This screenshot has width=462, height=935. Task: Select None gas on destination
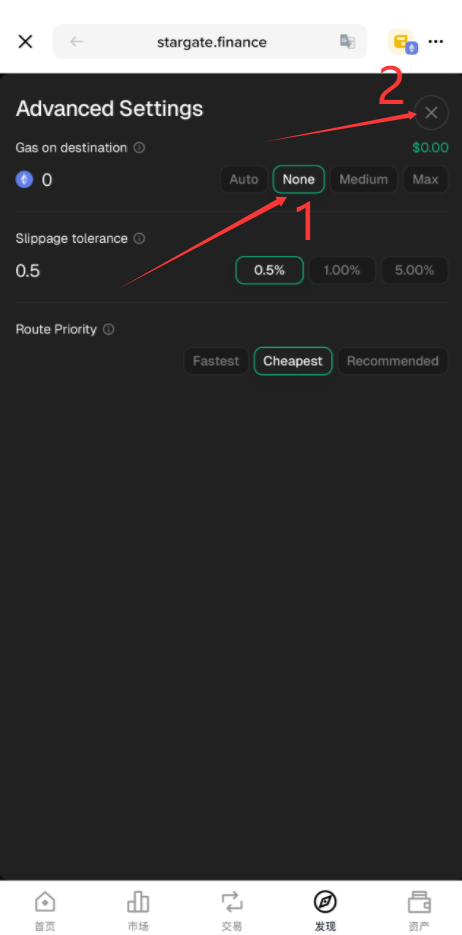pyautogui.click(x=299, y=179)
